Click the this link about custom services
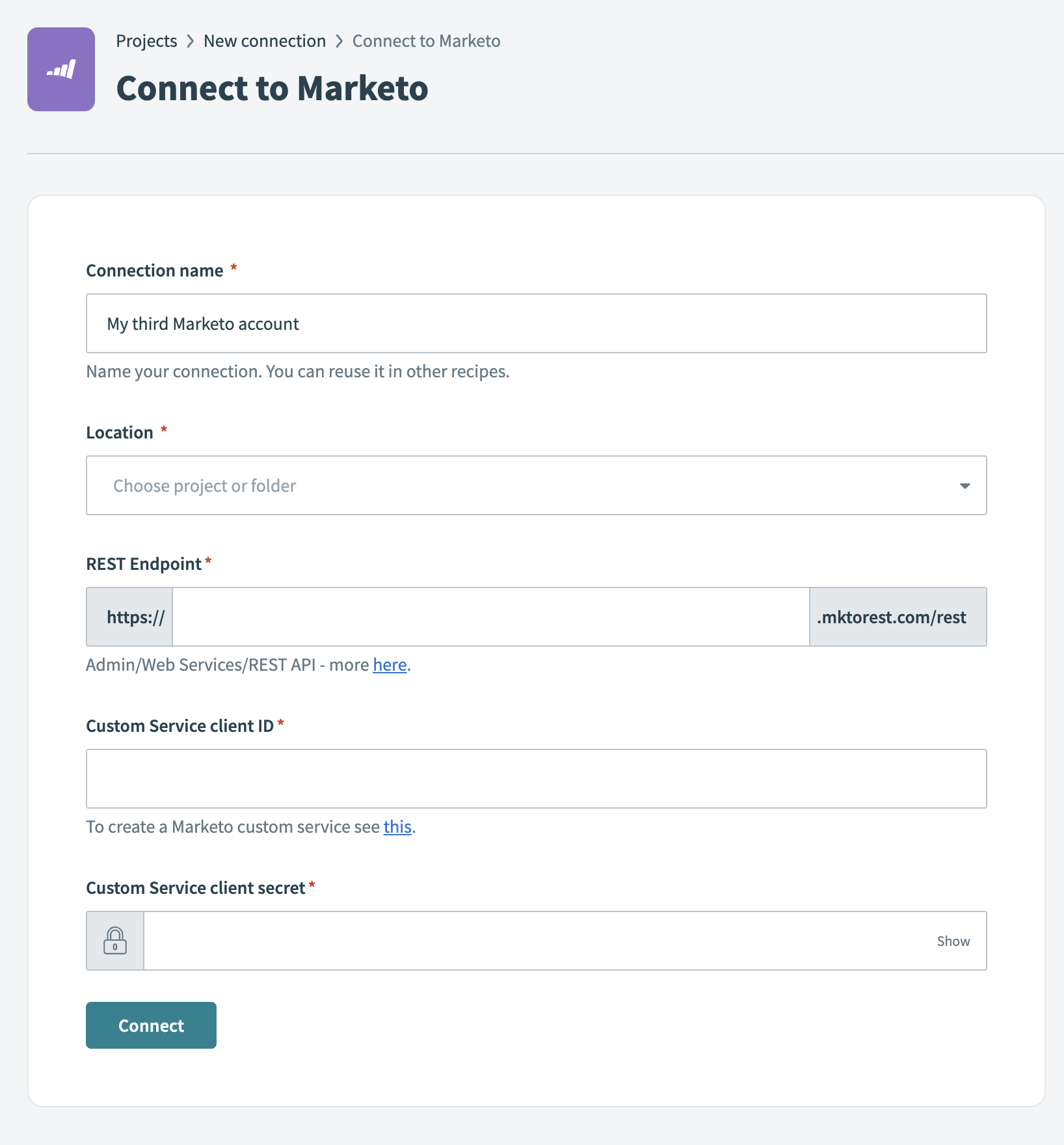This screenshot has height=1145, width=1064. point(397,826)
